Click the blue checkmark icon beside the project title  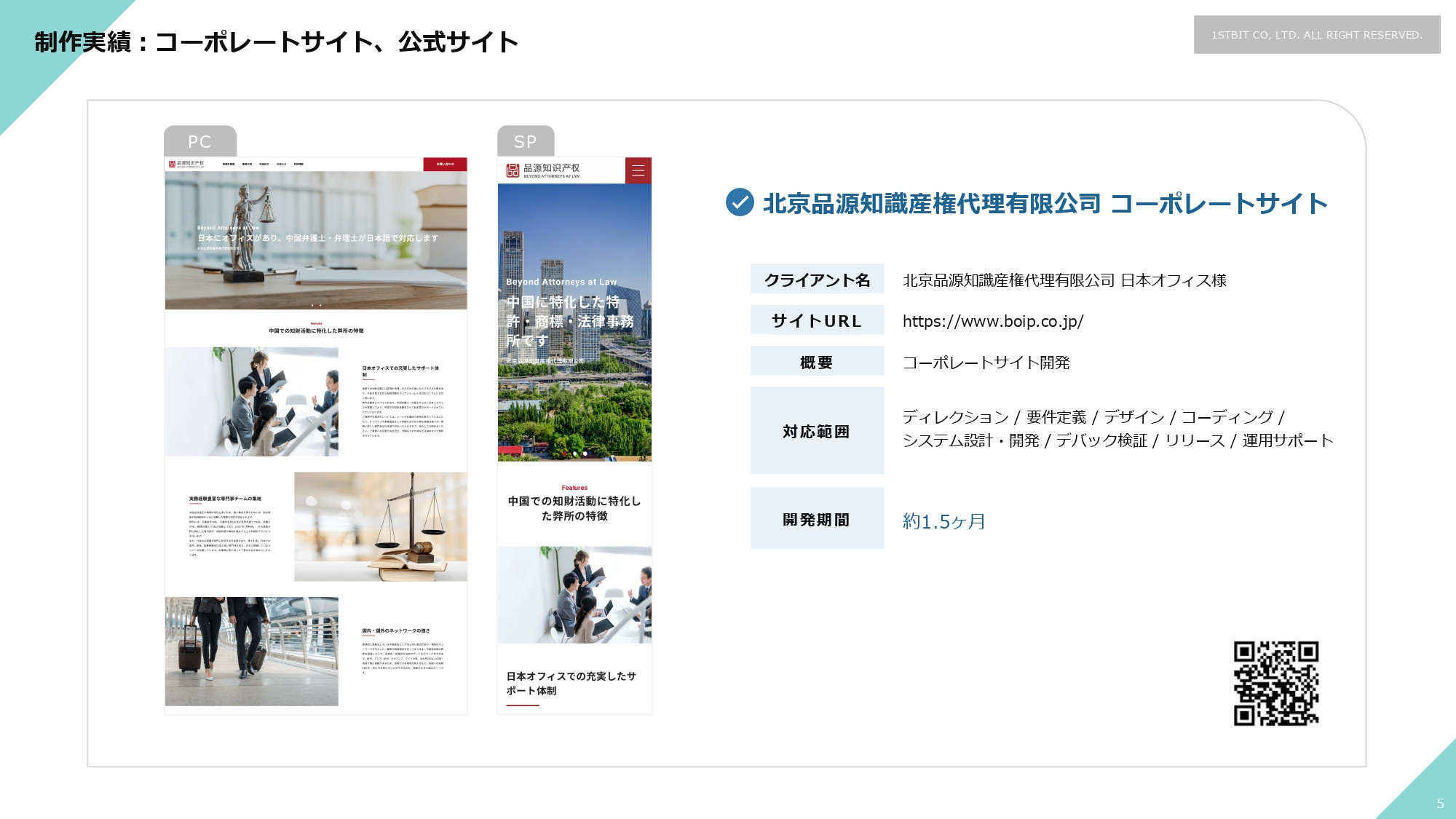click(x=738, y=205)
